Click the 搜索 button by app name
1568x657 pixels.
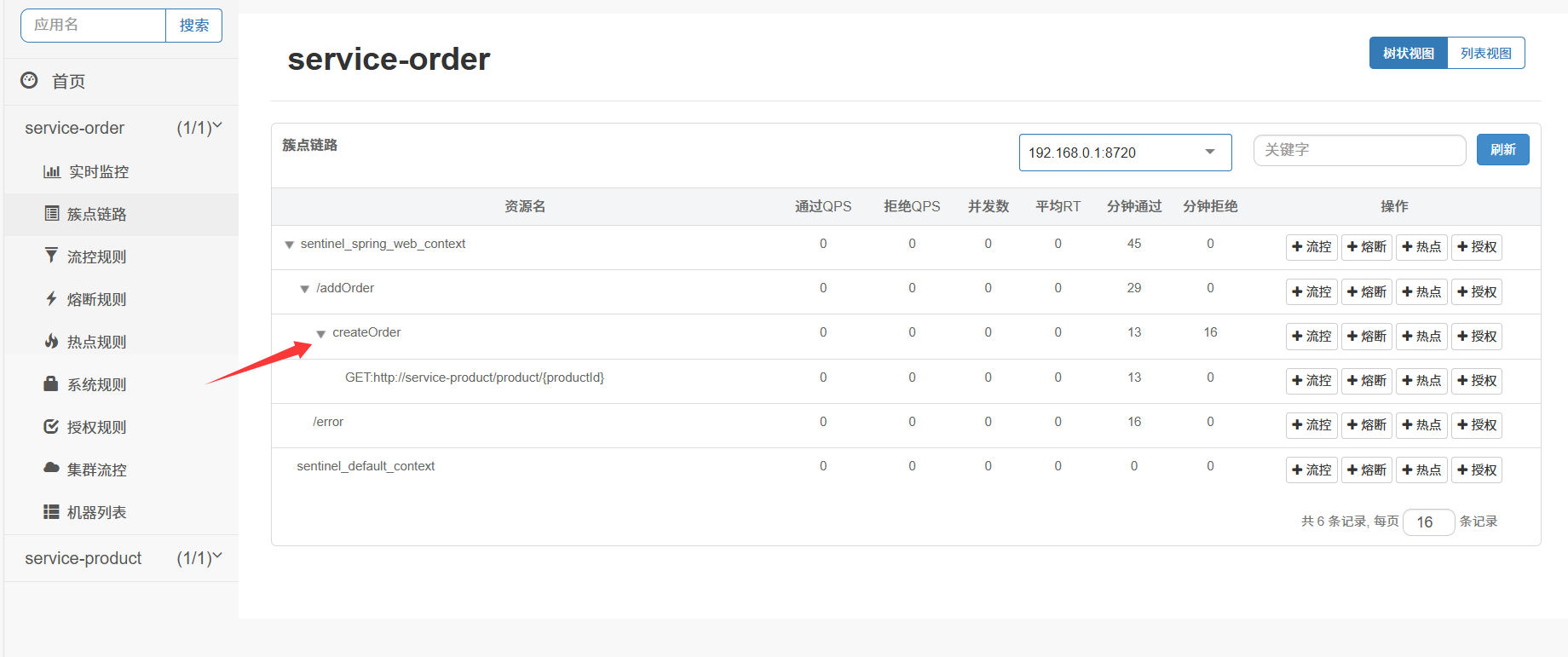193,26
